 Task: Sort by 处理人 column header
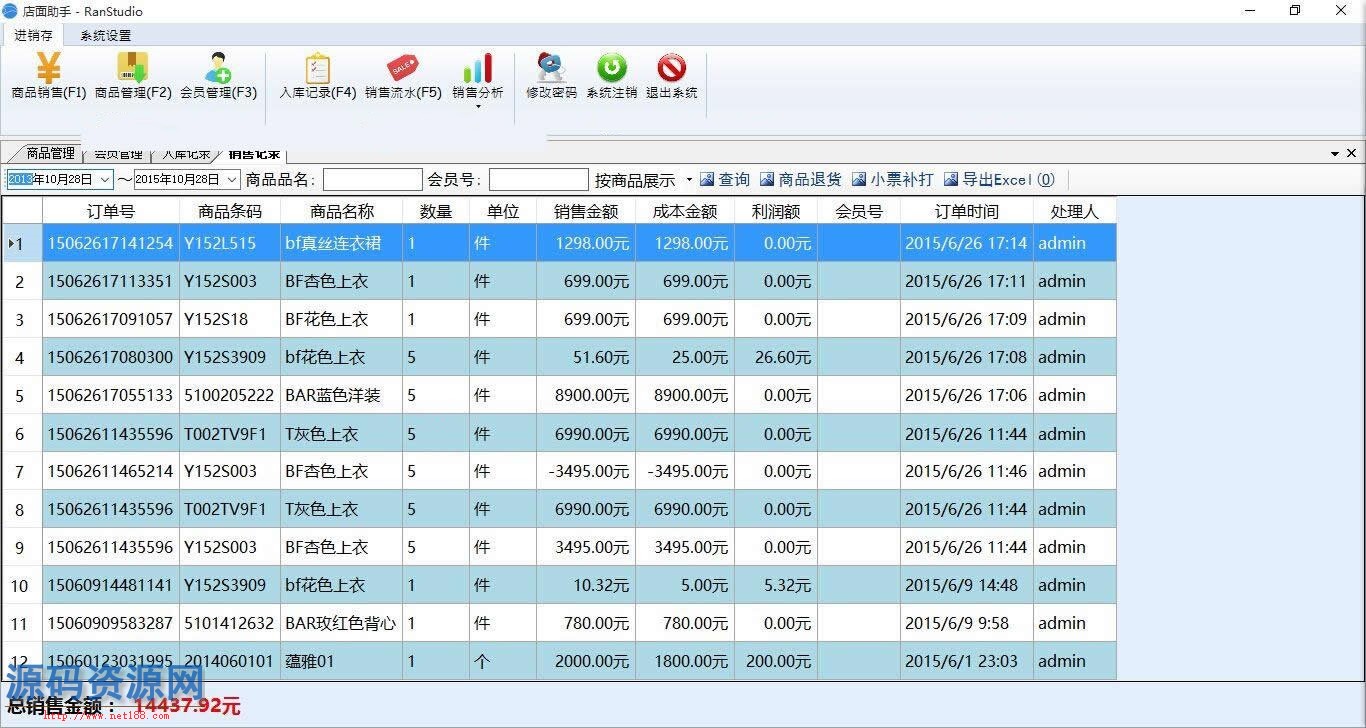click(1075, 211)
